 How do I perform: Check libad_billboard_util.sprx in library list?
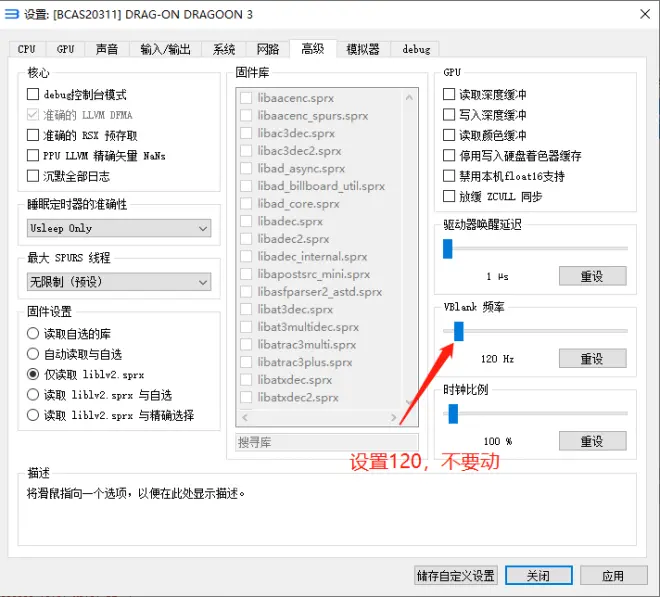(246, 186)
